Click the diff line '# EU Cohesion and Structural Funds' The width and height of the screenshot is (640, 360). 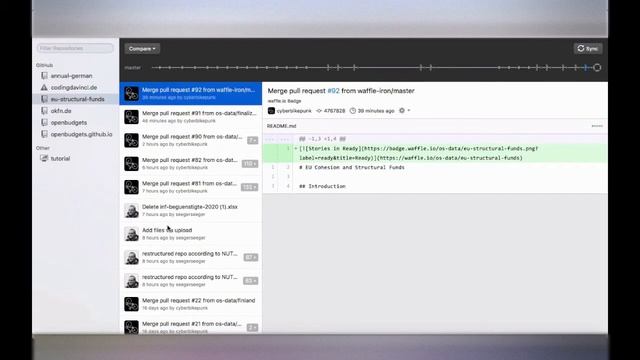point(352,167)
